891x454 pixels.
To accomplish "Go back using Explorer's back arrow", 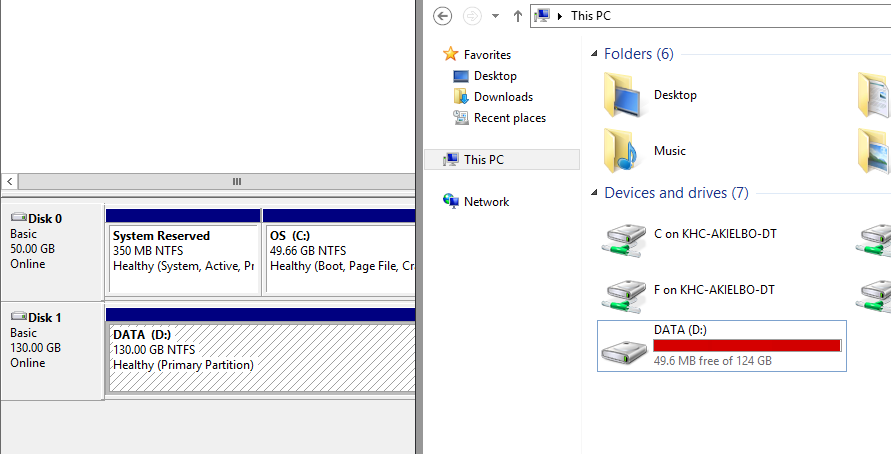I will pyautogui.click(x=443, y=16).
